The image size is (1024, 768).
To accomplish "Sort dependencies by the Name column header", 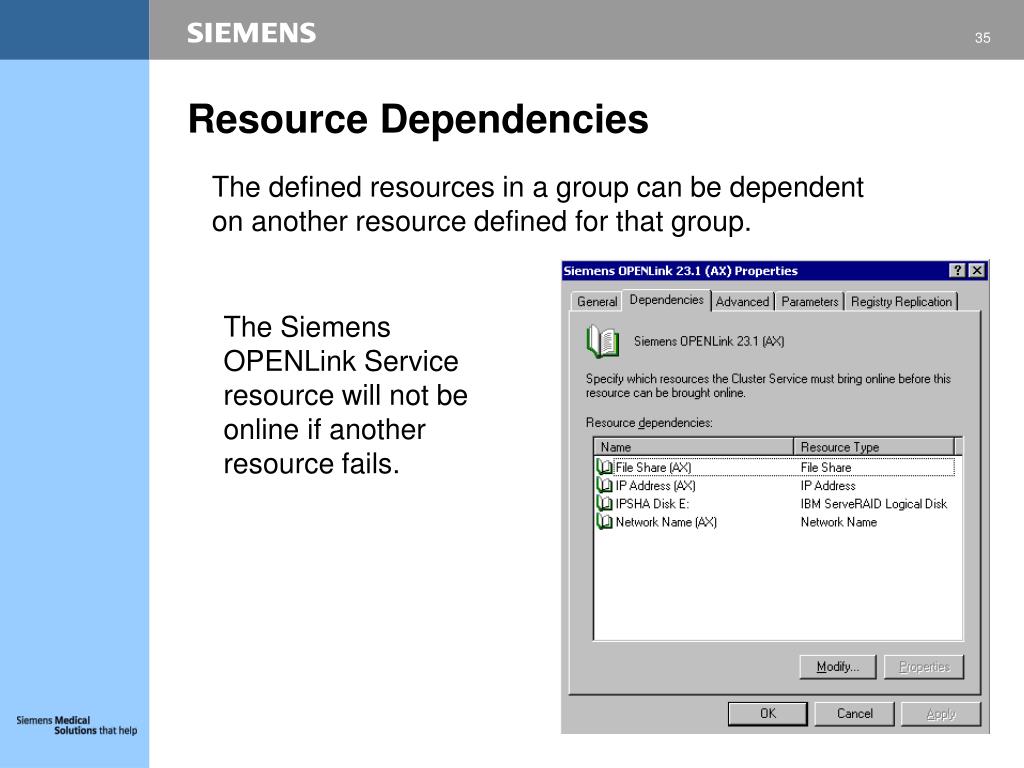I will pos(694,447).
